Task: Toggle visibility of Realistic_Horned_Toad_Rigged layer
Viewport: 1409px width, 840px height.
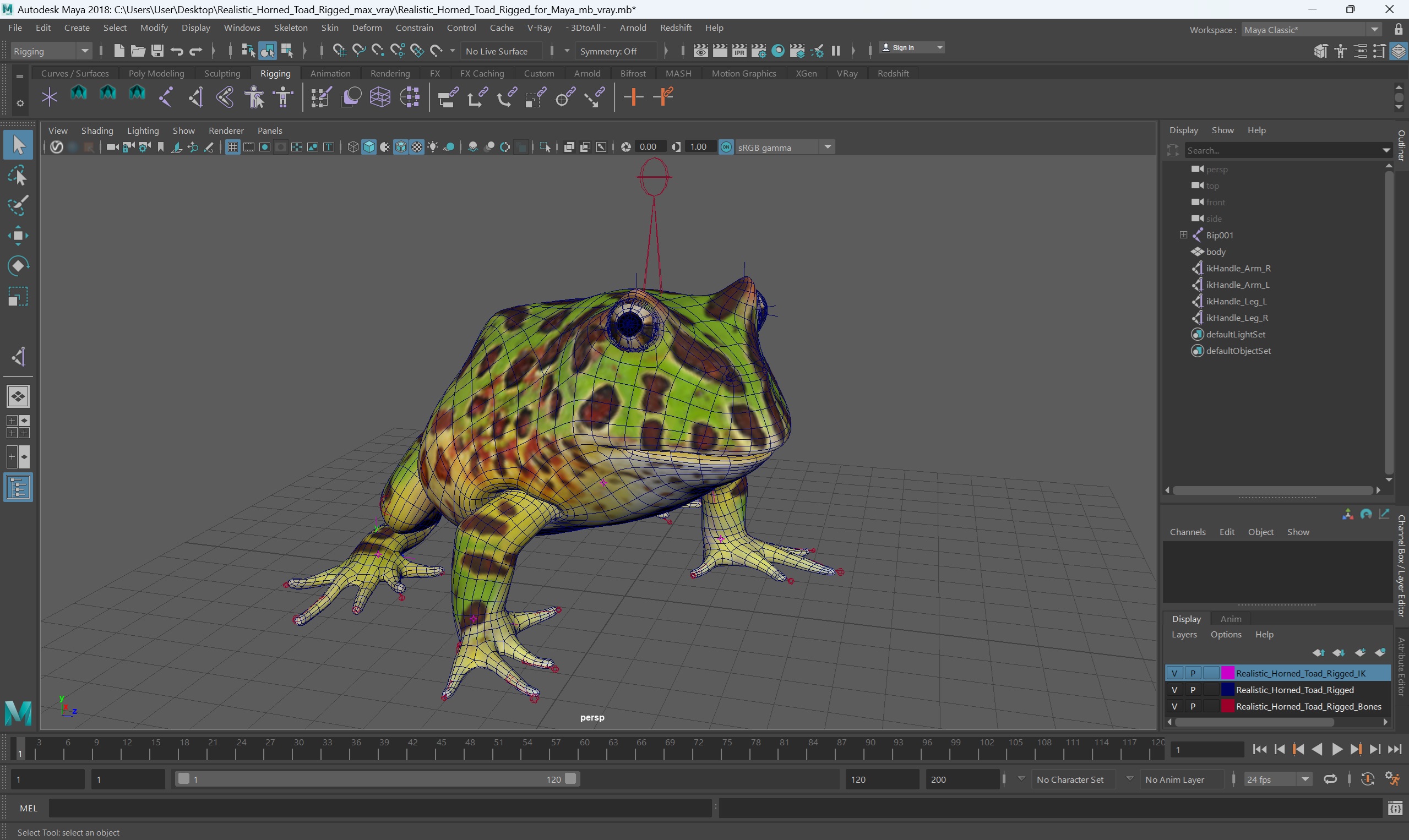Action: pos(1175,690)
